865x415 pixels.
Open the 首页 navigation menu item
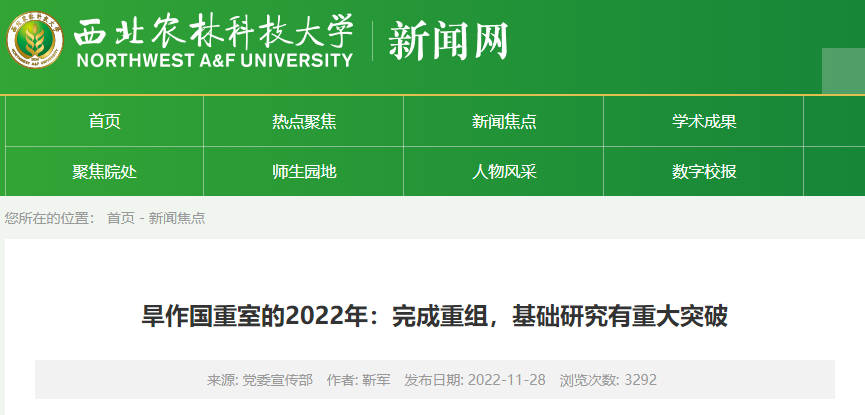[105, 122]
